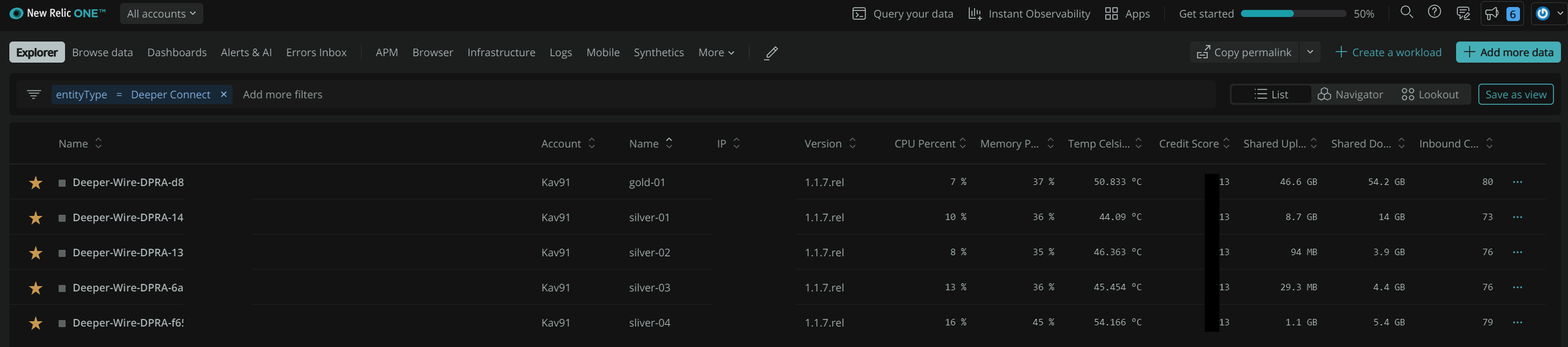Expand the More navigation menu
This screenshot has width=1568, height=347.
716,53
